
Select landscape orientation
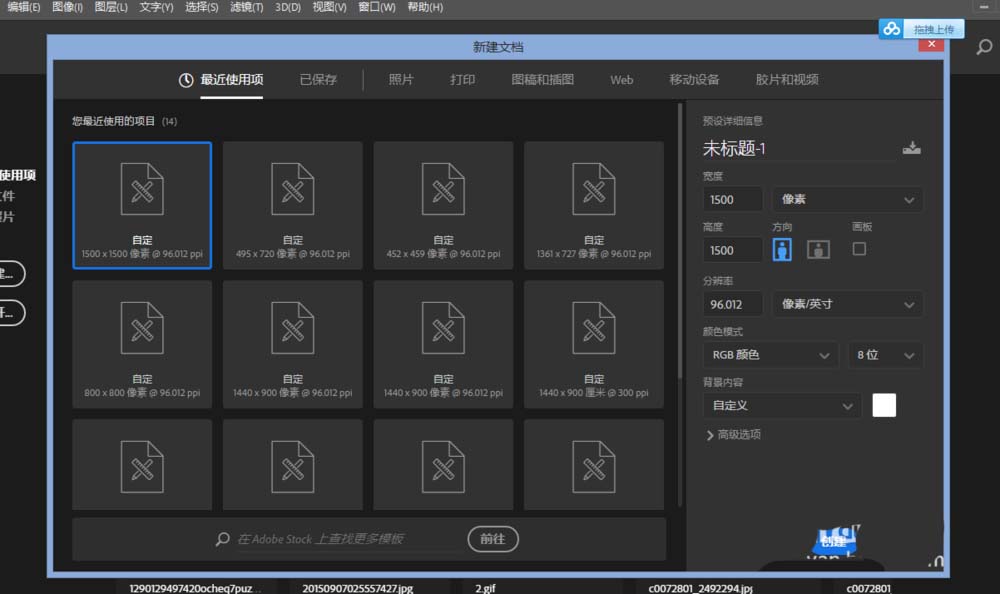[818, 249]
